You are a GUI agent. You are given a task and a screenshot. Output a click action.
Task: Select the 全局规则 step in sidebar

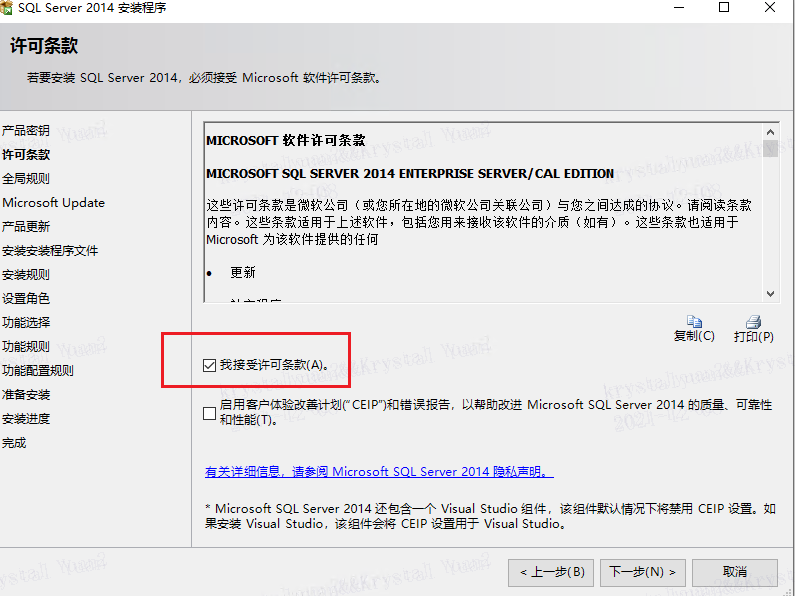[25, 178]
